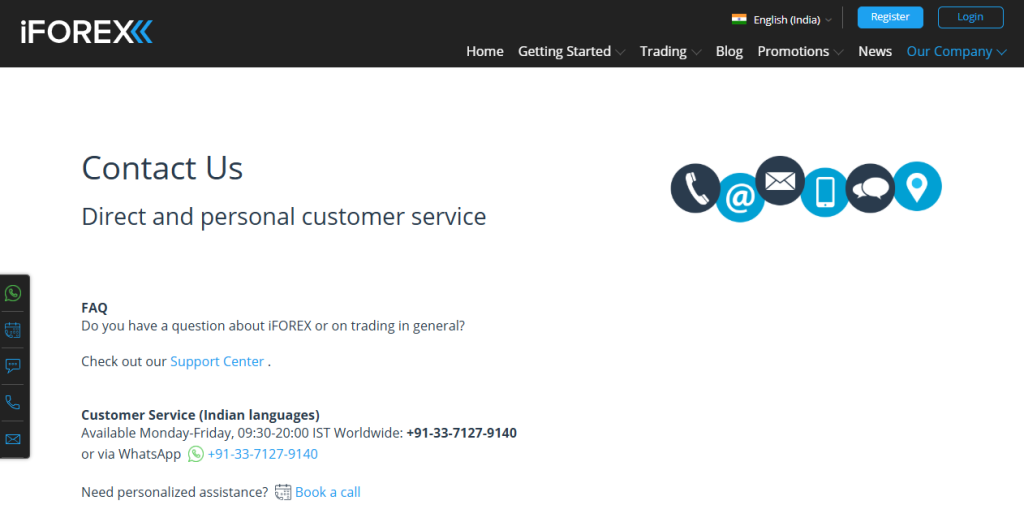
Task: Click 'Direct and personal customer service' subtitle
Action: coord(283,216)
